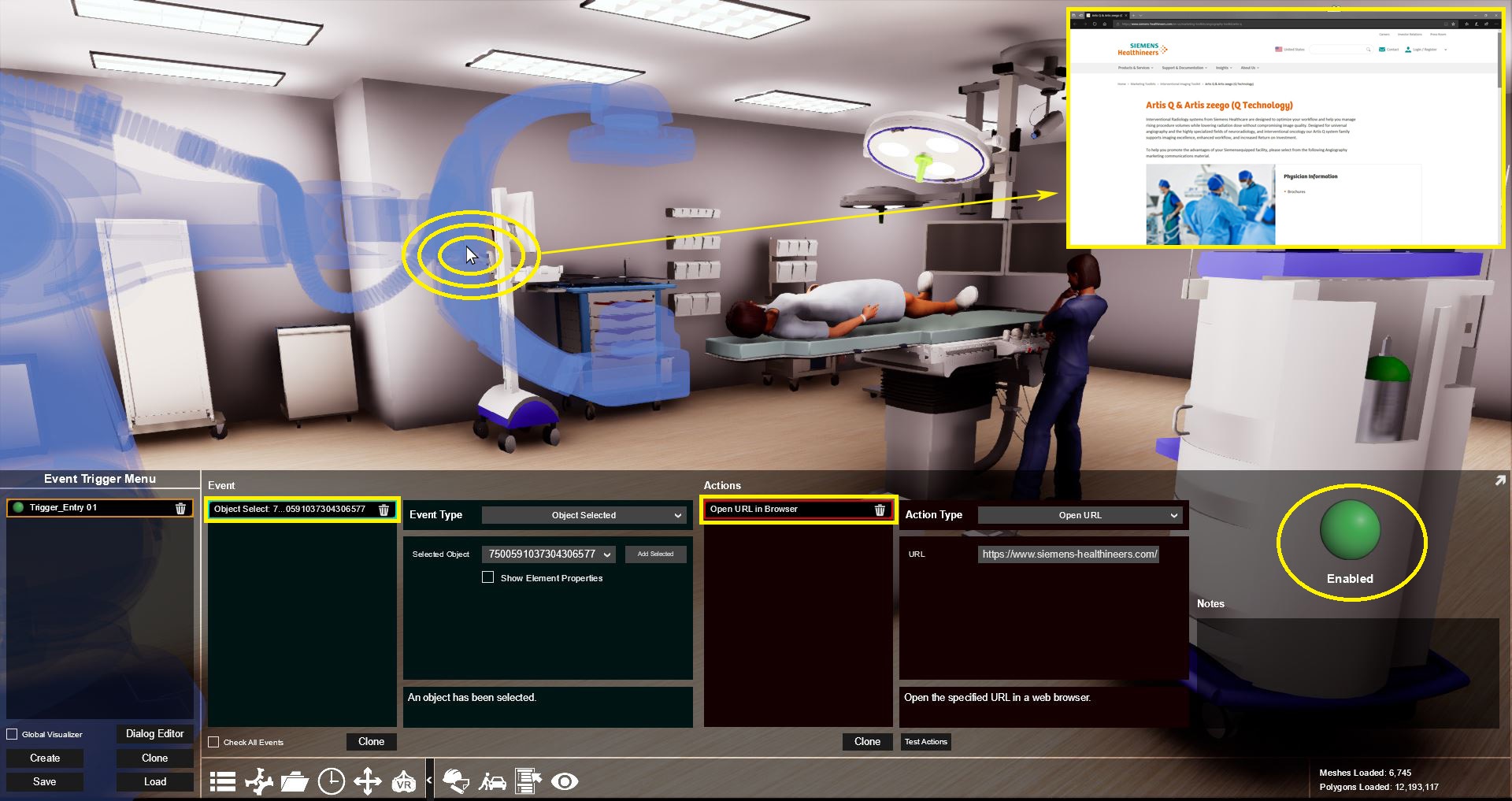The width and height of the screenshot is (1512, 801).
Task: Click the VR headset icon
Action: (404, 781)
